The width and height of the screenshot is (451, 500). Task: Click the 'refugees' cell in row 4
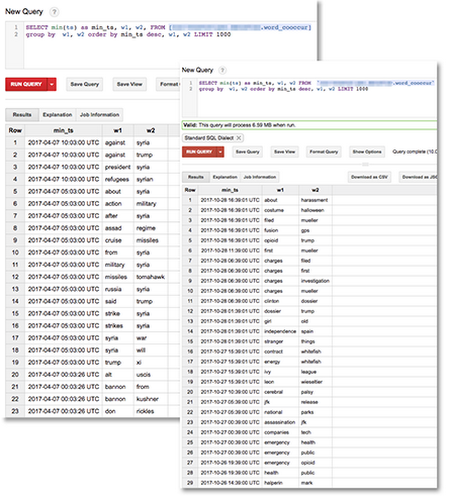(117, 179)
